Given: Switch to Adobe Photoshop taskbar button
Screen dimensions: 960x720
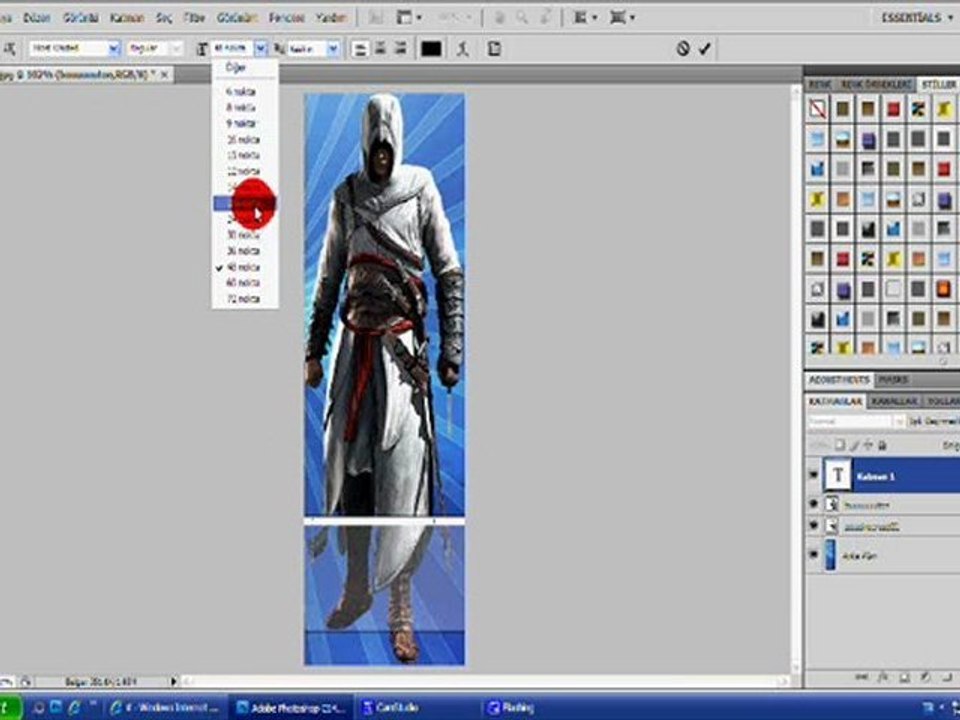Looking at the screenshot, I should click(291, 708).
